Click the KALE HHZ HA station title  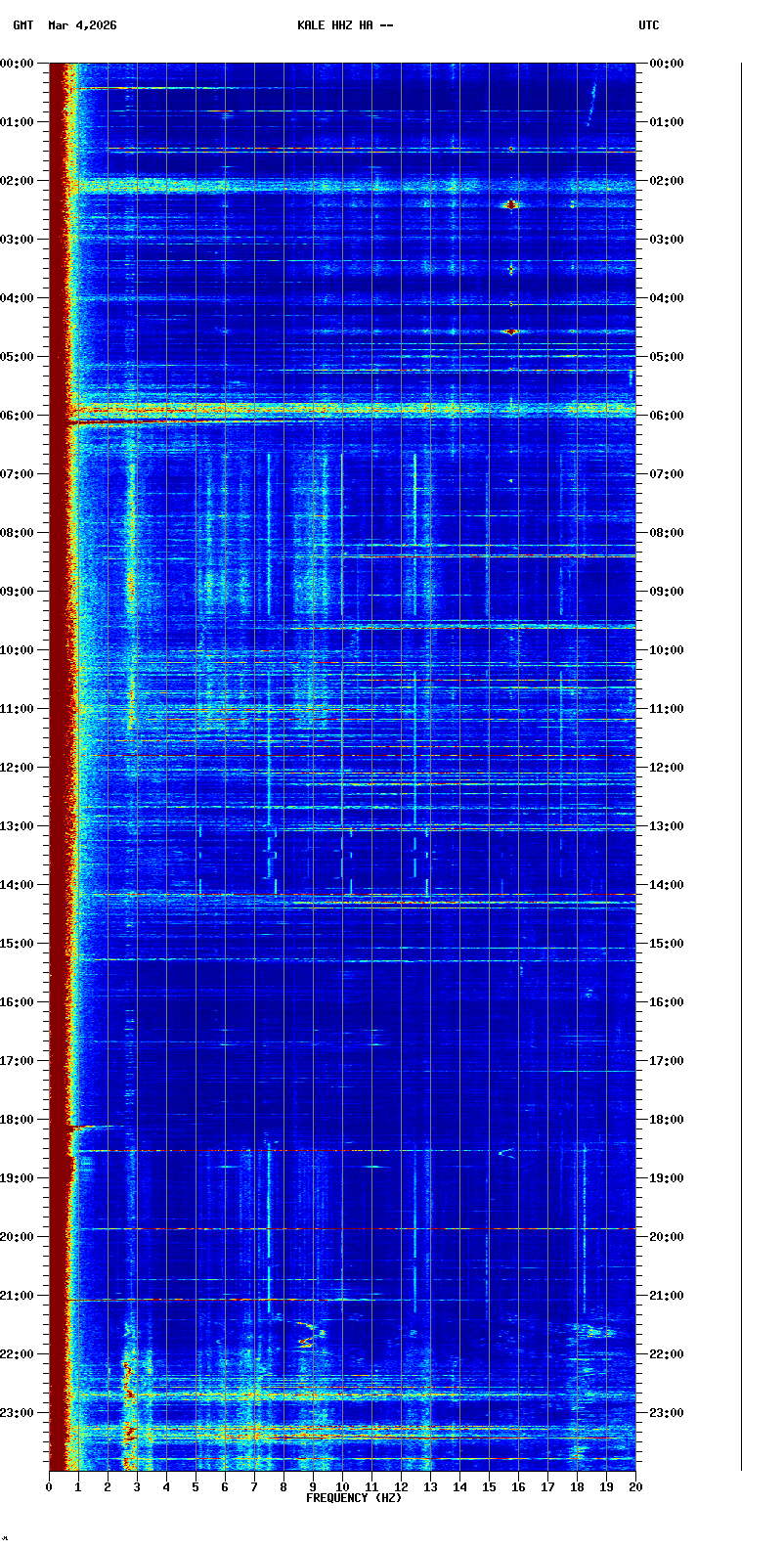(345, 25)
